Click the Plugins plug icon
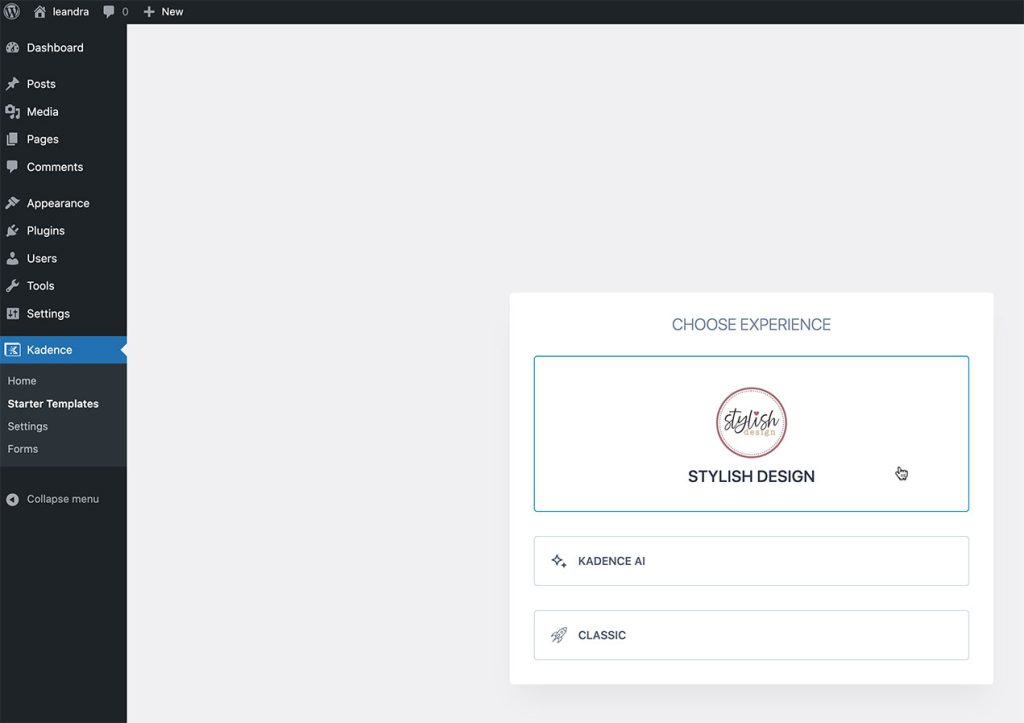The width and height of the screenshot is (1024, 723). click(12, 231)
